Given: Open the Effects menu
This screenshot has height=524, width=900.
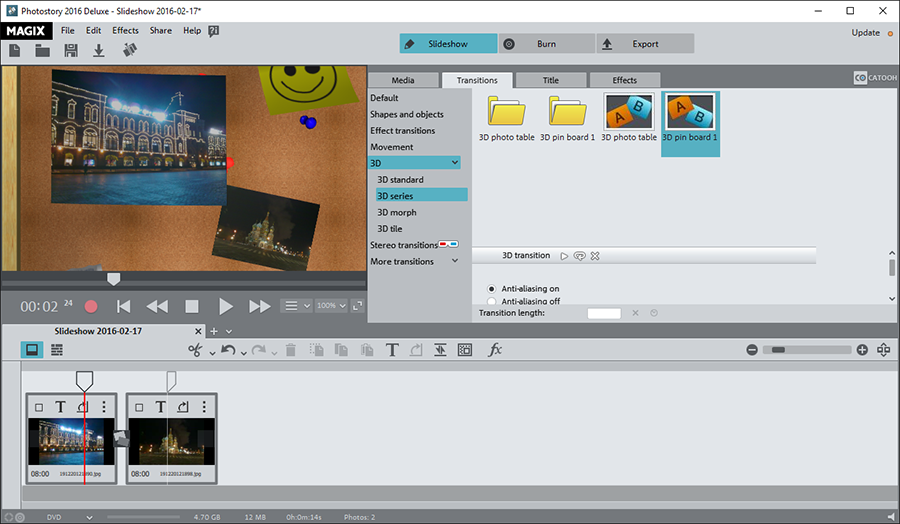Looking at the screenshot, I should click(125, 31).
